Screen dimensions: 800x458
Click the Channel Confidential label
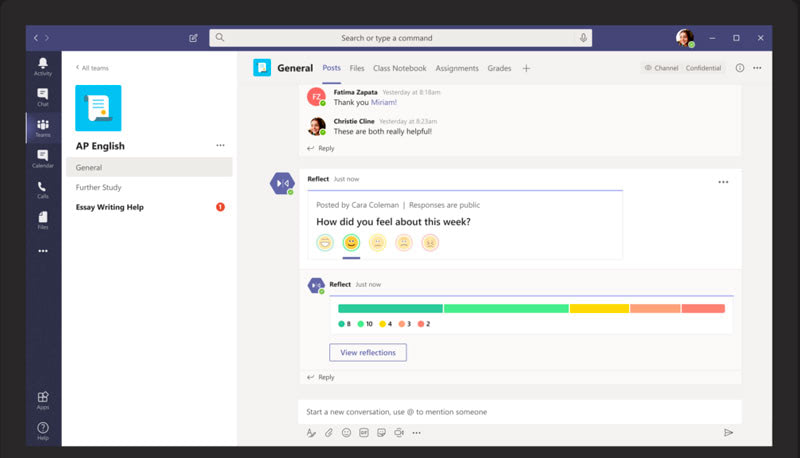pos(683,68)
